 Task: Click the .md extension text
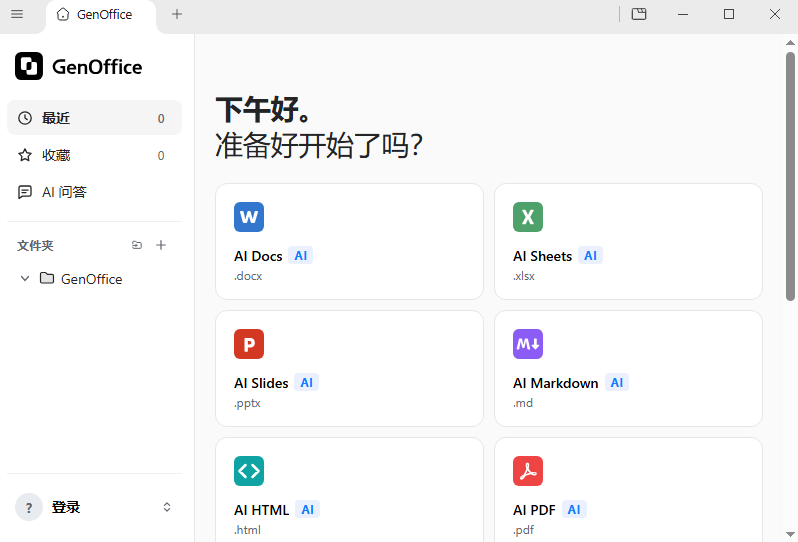[x=523, y=403]
